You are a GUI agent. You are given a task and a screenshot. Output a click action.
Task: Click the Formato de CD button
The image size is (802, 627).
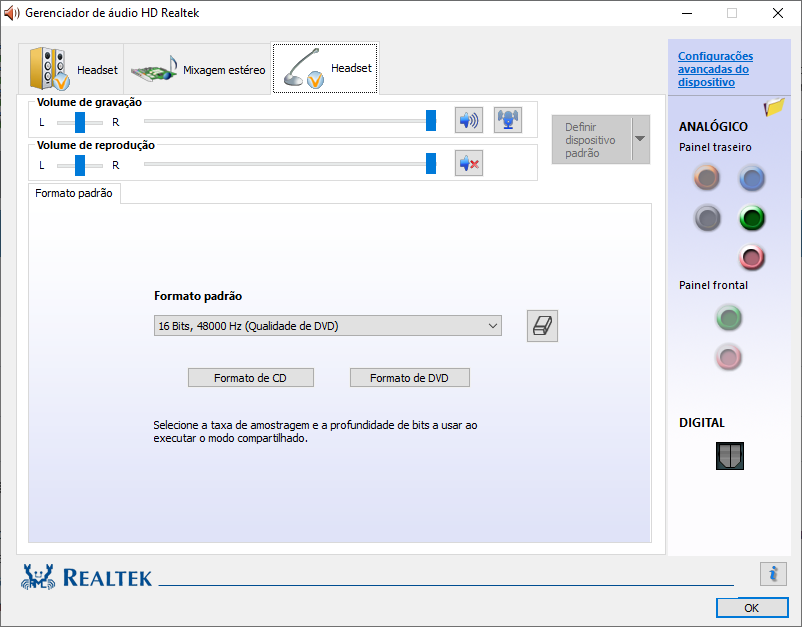(x=251, y=378)
